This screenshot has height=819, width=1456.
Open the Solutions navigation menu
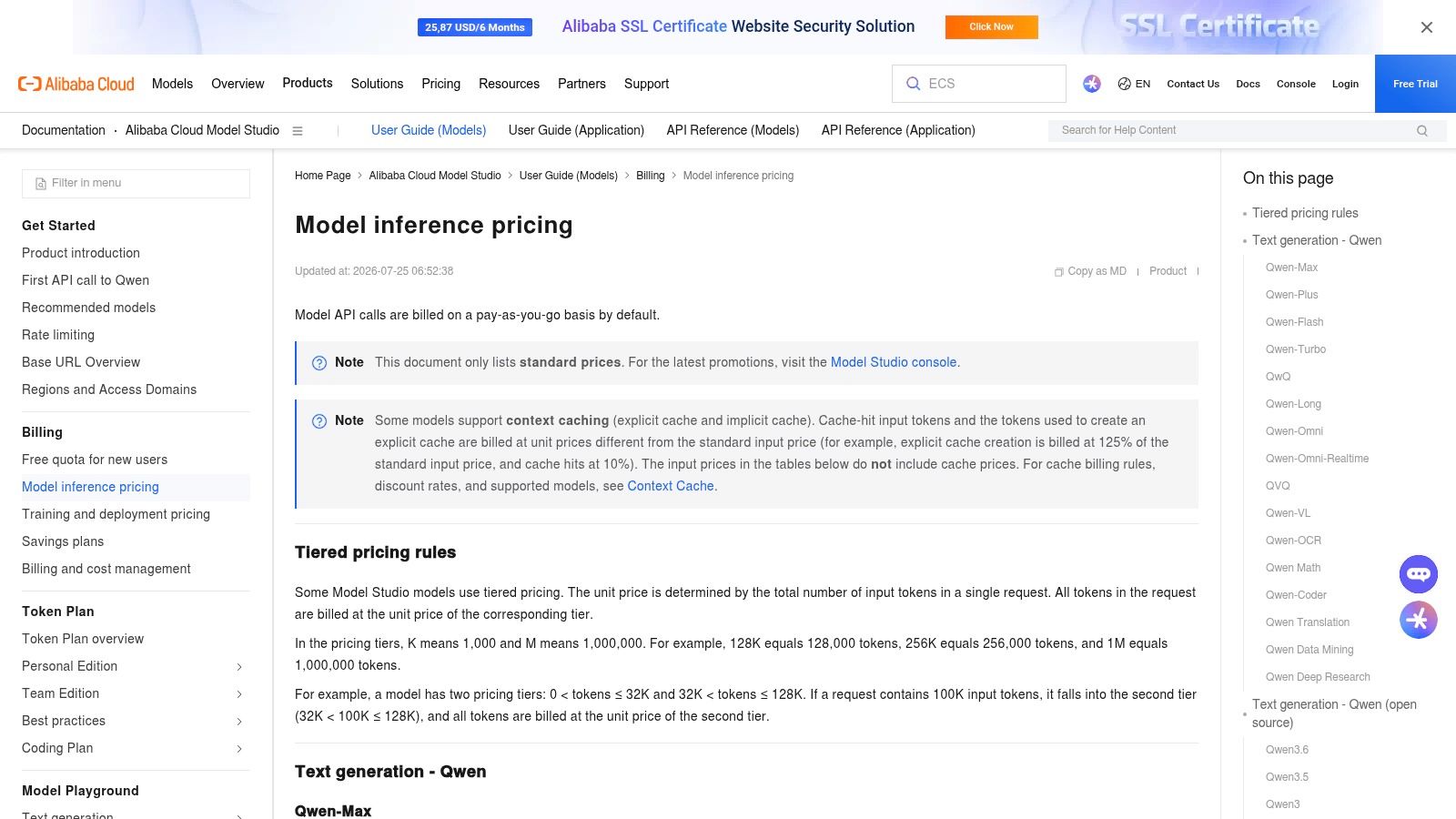click(377, 84)
